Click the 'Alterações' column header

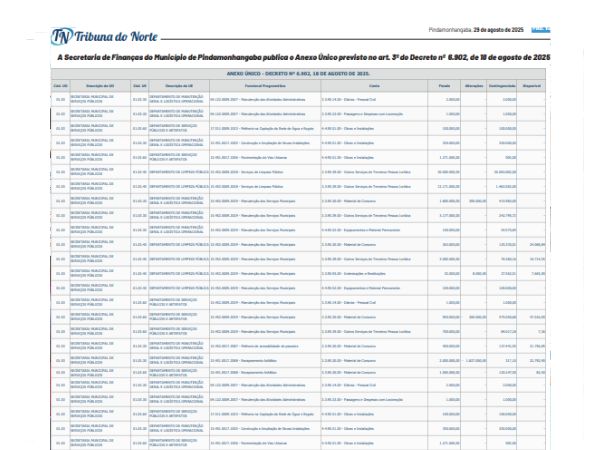coord(474,86)
